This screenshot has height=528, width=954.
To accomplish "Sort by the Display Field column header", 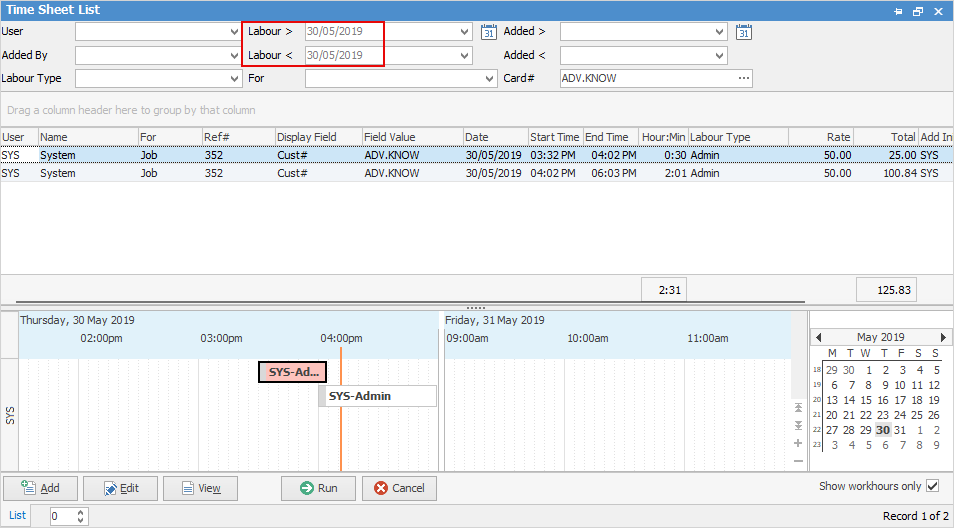I will coord(319,137).
